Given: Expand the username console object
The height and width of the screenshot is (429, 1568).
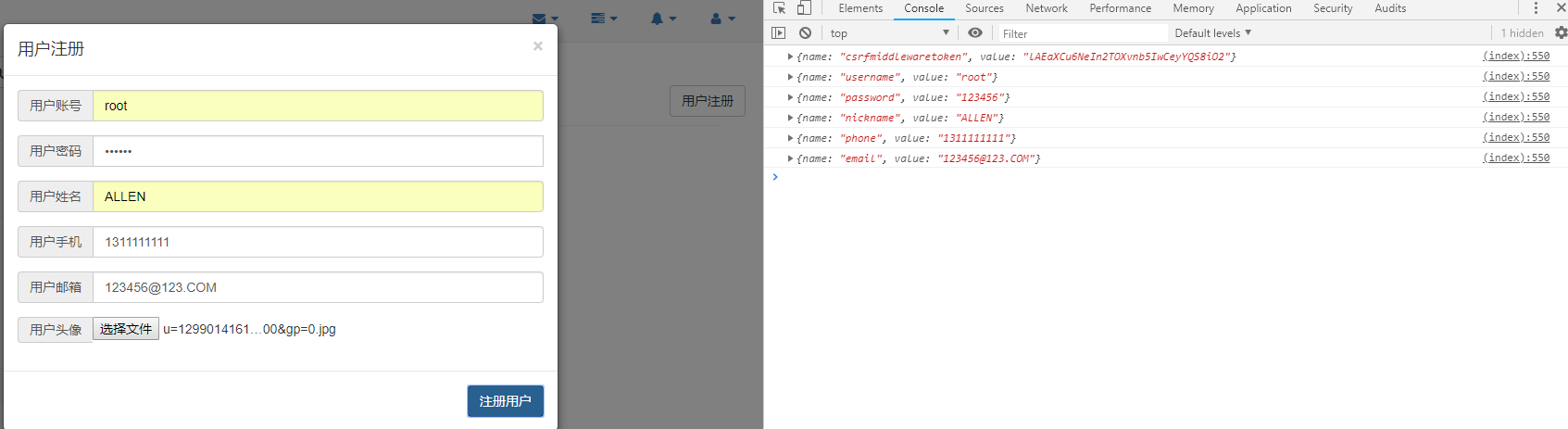Looking at the screenshot, I should (x=790, y=77).
